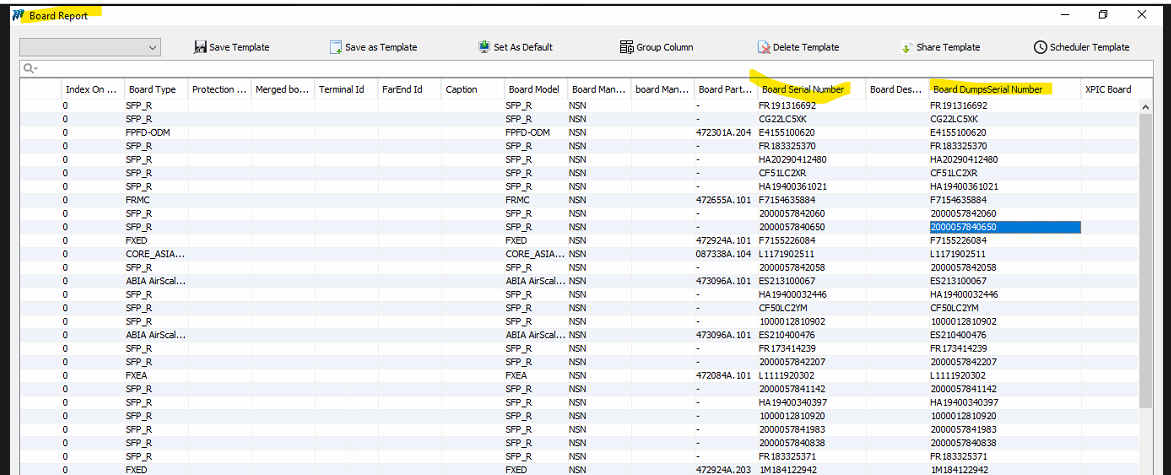Screen dimensions: 1171x475
Task: Select the Board DumpsSerial Number column header
Action: pos(987,89)
